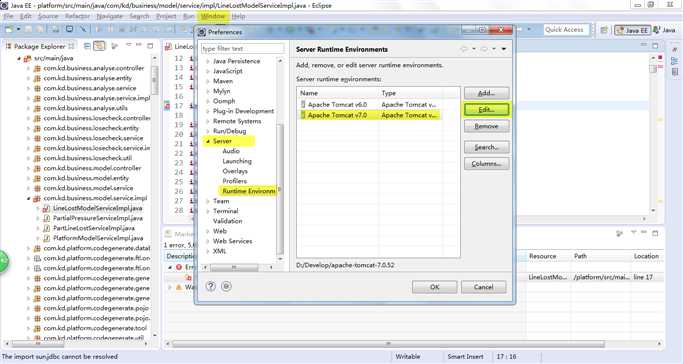
Task: Click the Columns... button
Action: [x=486, y=164]
